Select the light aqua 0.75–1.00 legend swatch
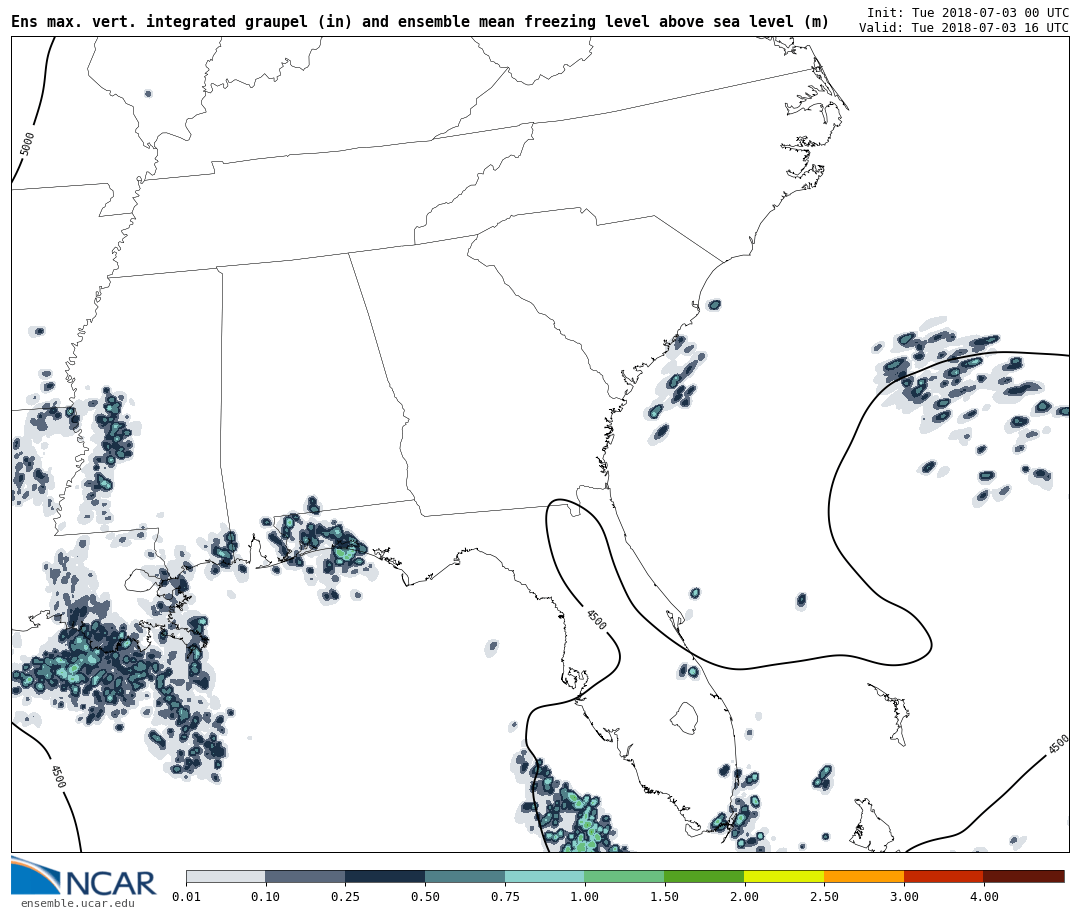The image size is (1080, 915). click(544, 876)
